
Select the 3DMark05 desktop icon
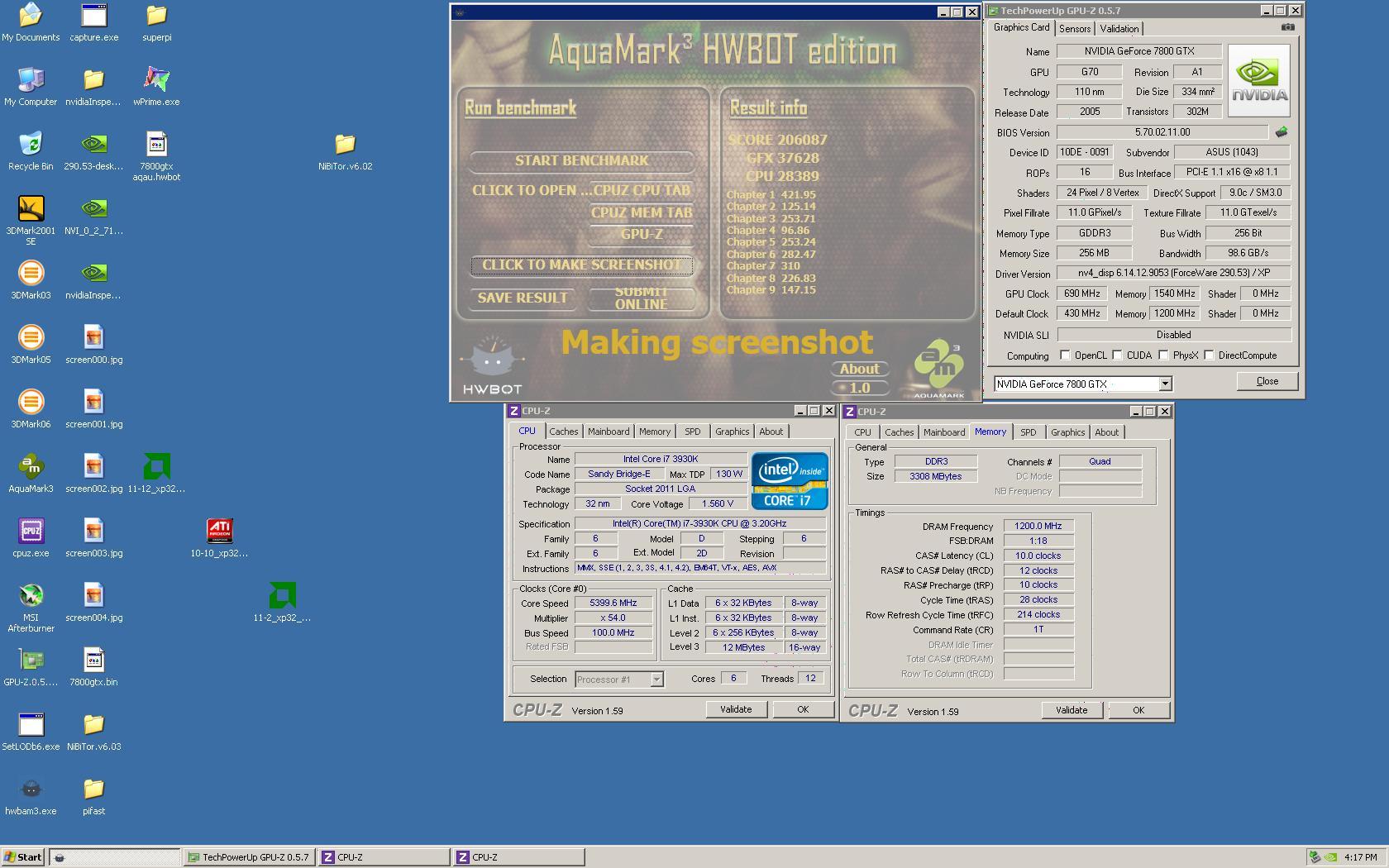click(31, 345)
